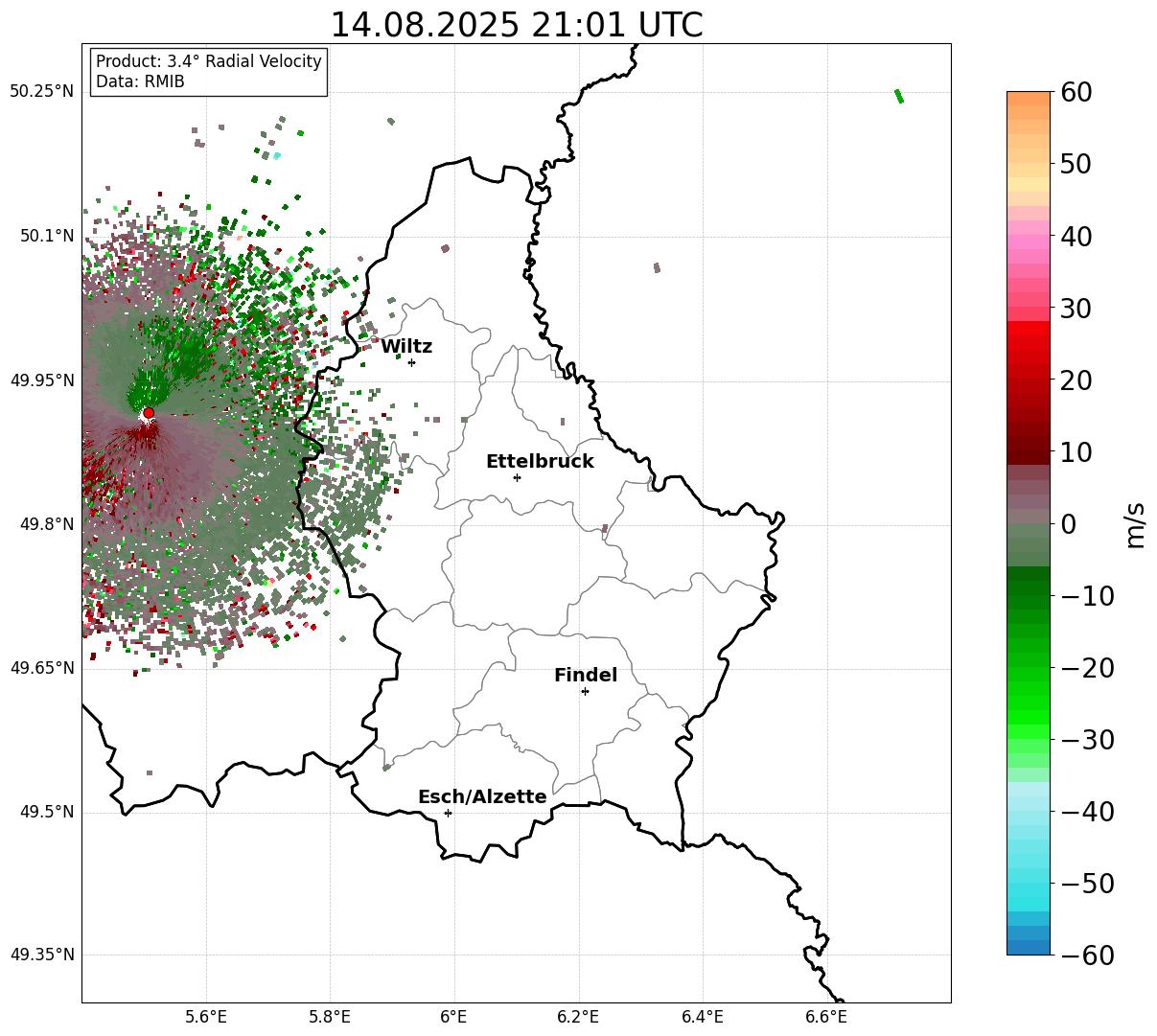Select the Ettelbruck city label
This screenshot has height=1036, width=1157.
coord(540,462)
